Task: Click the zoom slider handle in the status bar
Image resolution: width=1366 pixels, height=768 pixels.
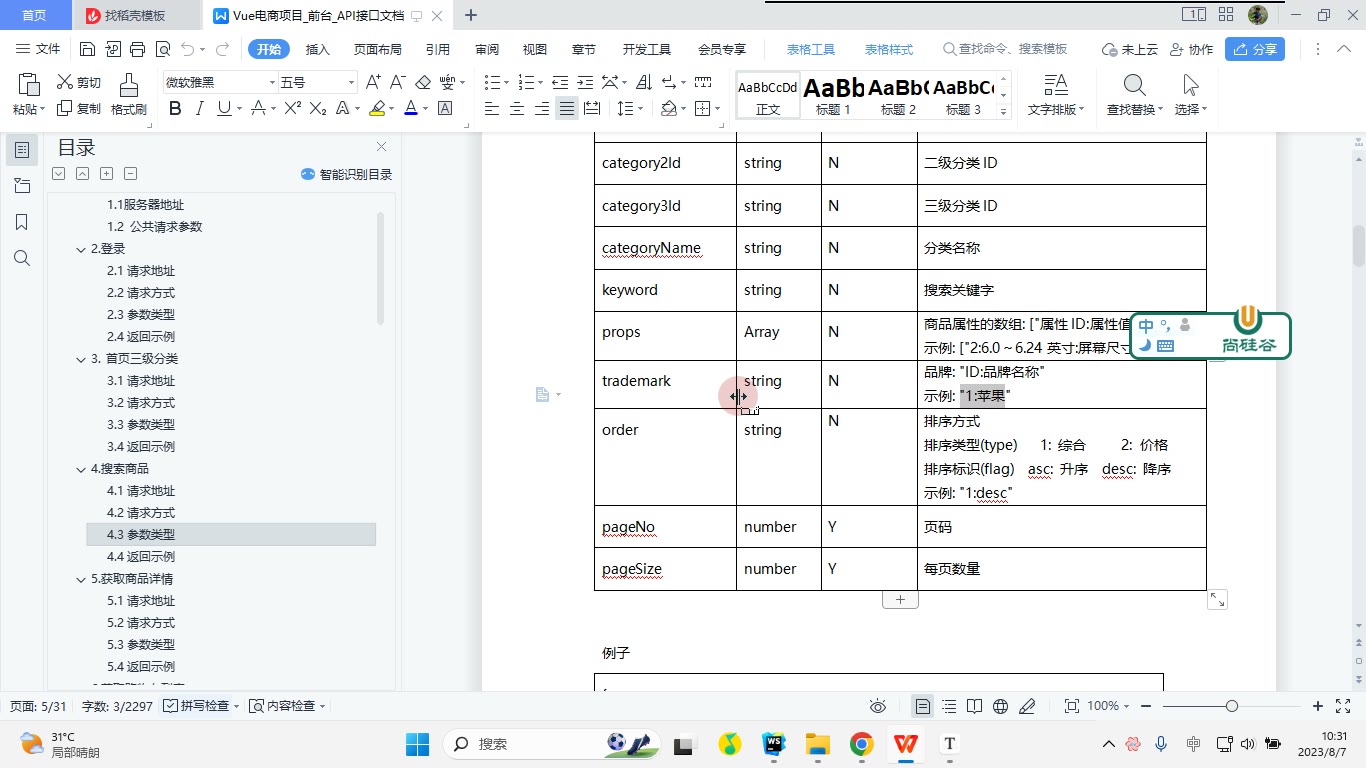Action: [1232, 706]
